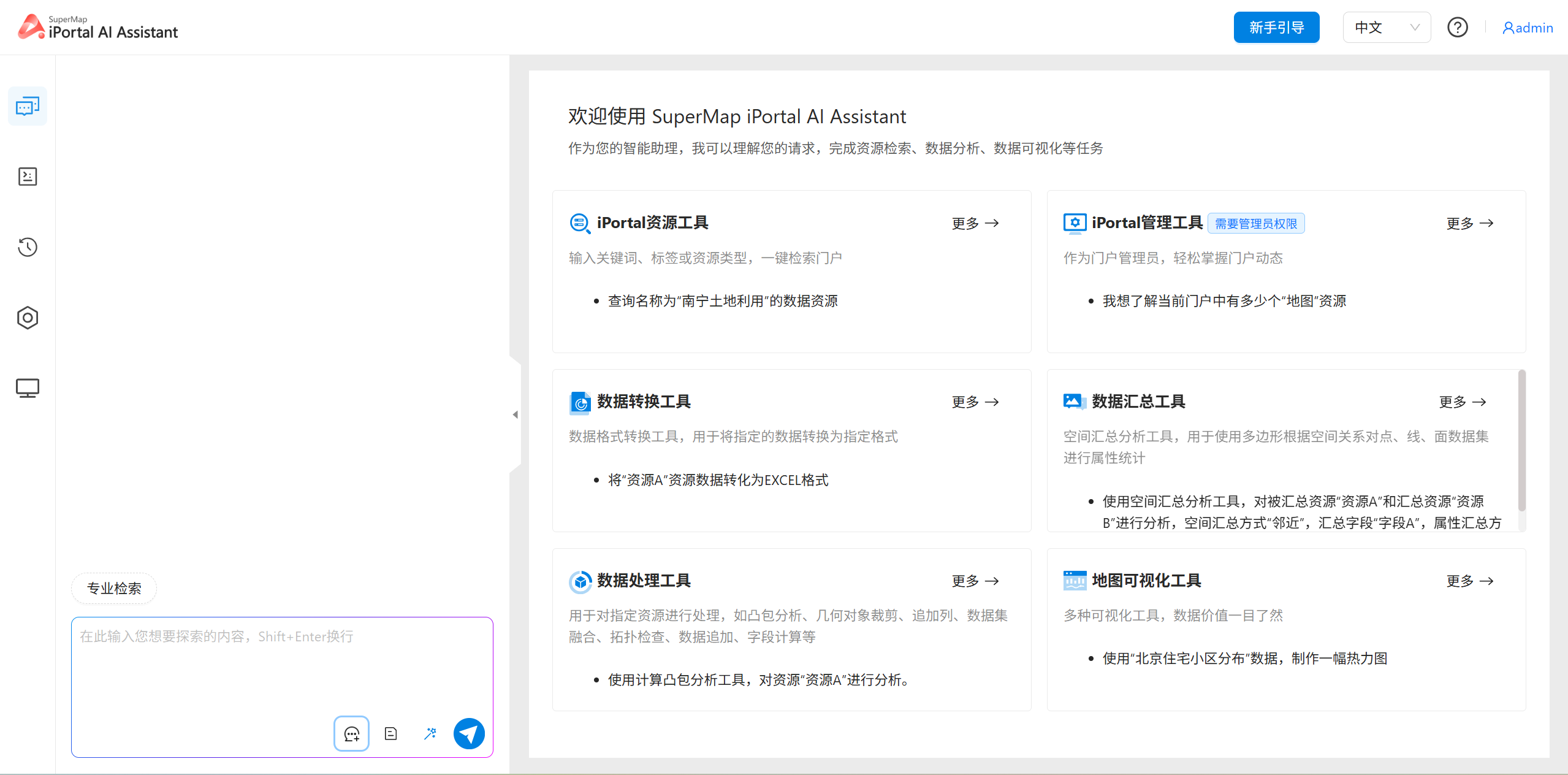Image resolution: width=1568 pixels, height=775 pixels.
Task: Open the hexagon settings sidebar icon
Action: [x=28, y=318]
